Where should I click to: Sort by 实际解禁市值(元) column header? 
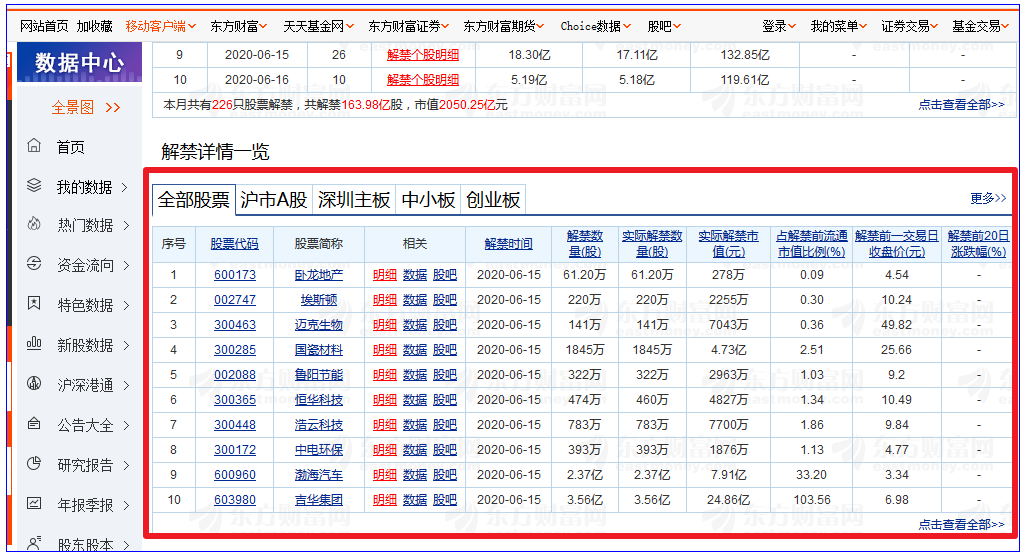coord(728,244)
